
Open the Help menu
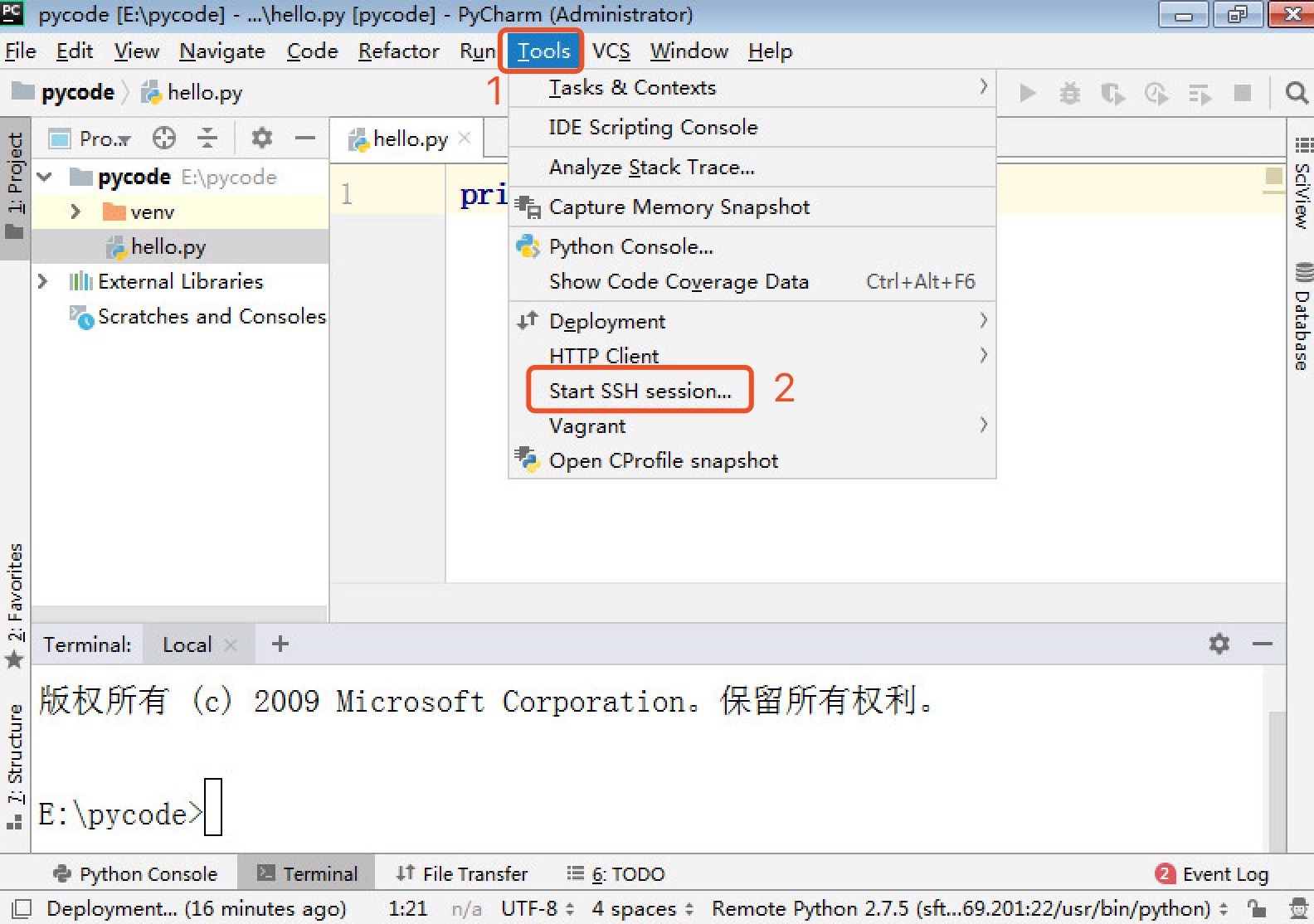[x=770, y=51]
